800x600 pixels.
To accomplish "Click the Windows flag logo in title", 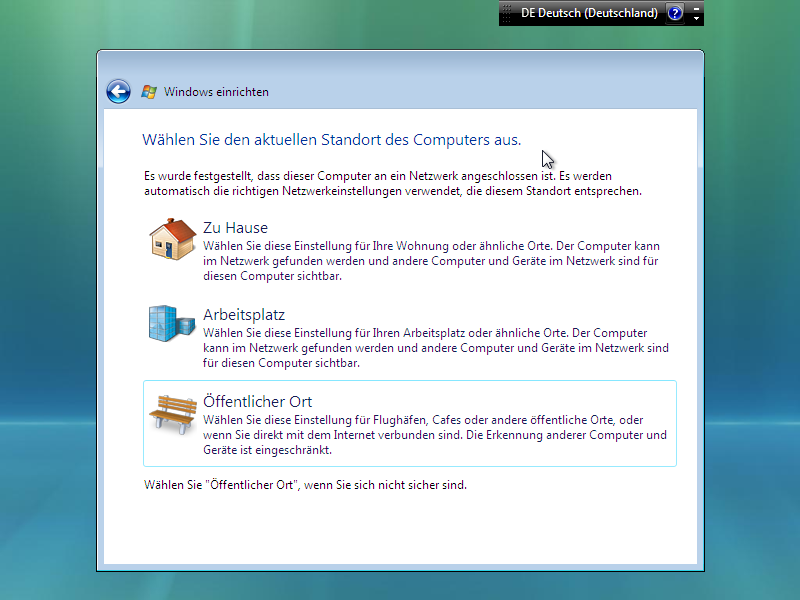I will click(x=150, y=92).
